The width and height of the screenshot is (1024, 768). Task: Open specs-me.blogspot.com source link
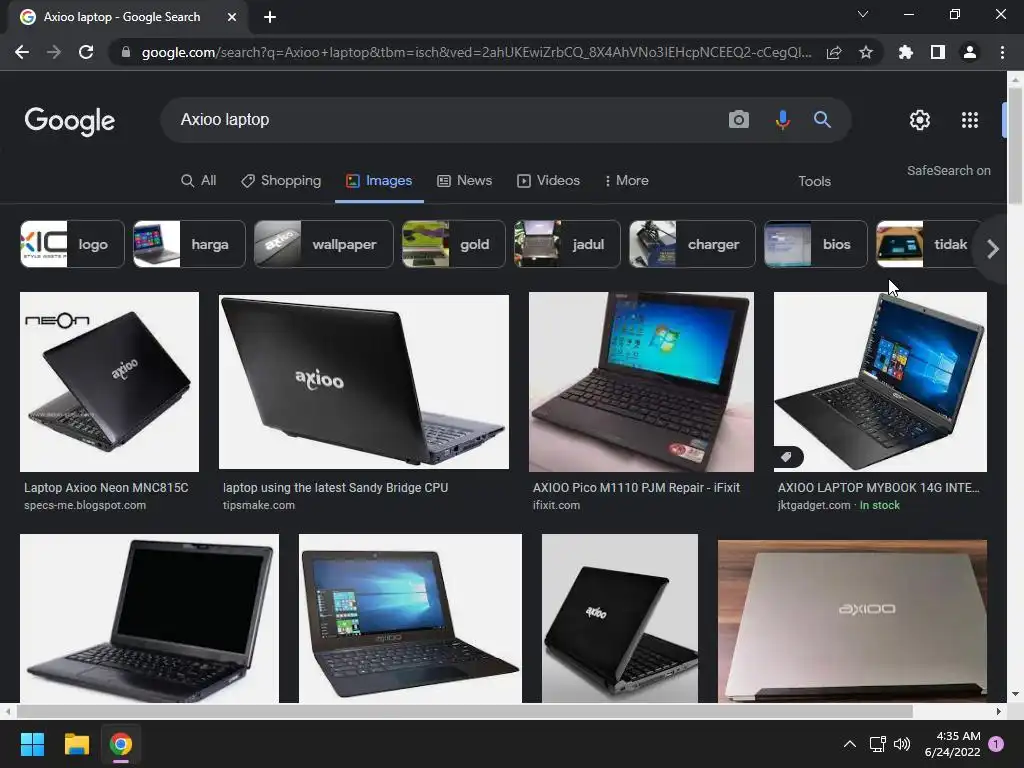[x=85, y=505]
